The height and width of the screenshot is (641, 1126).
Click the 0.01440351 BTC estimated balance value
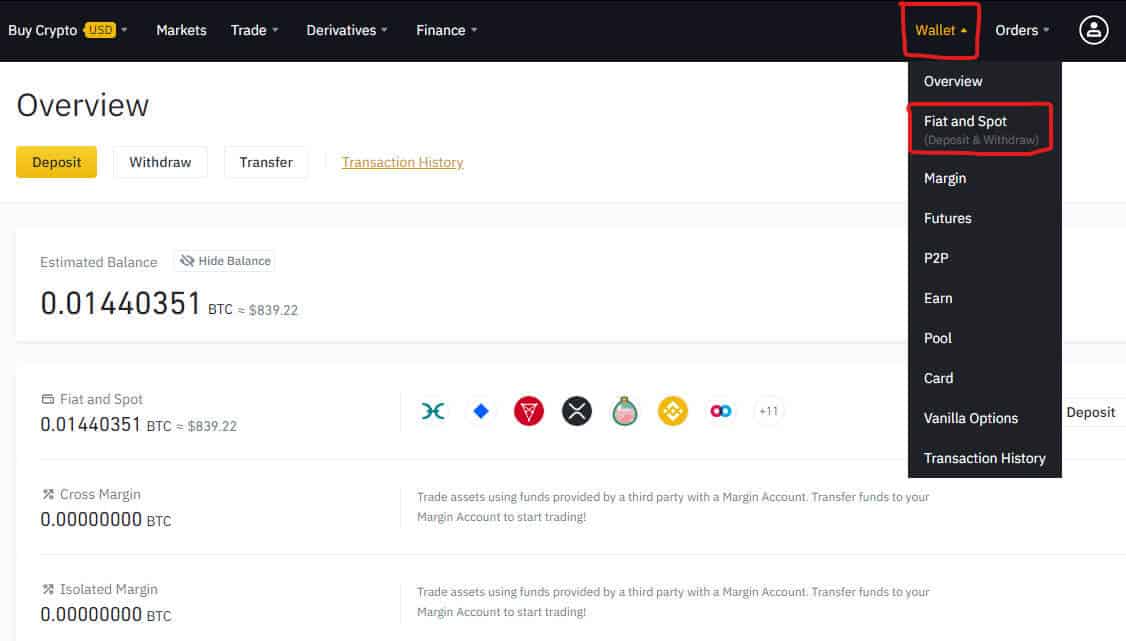[136, 304]
